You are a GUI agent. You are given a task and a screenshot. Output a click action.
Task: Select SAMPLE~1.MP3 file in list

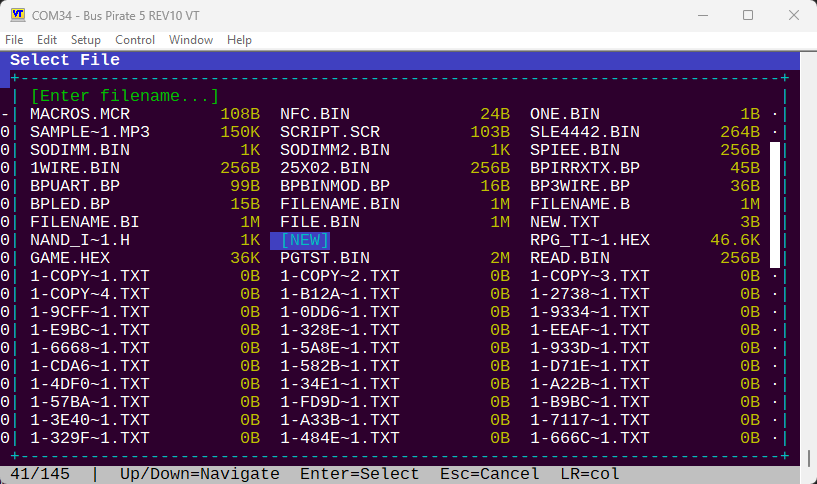(90, 132)
